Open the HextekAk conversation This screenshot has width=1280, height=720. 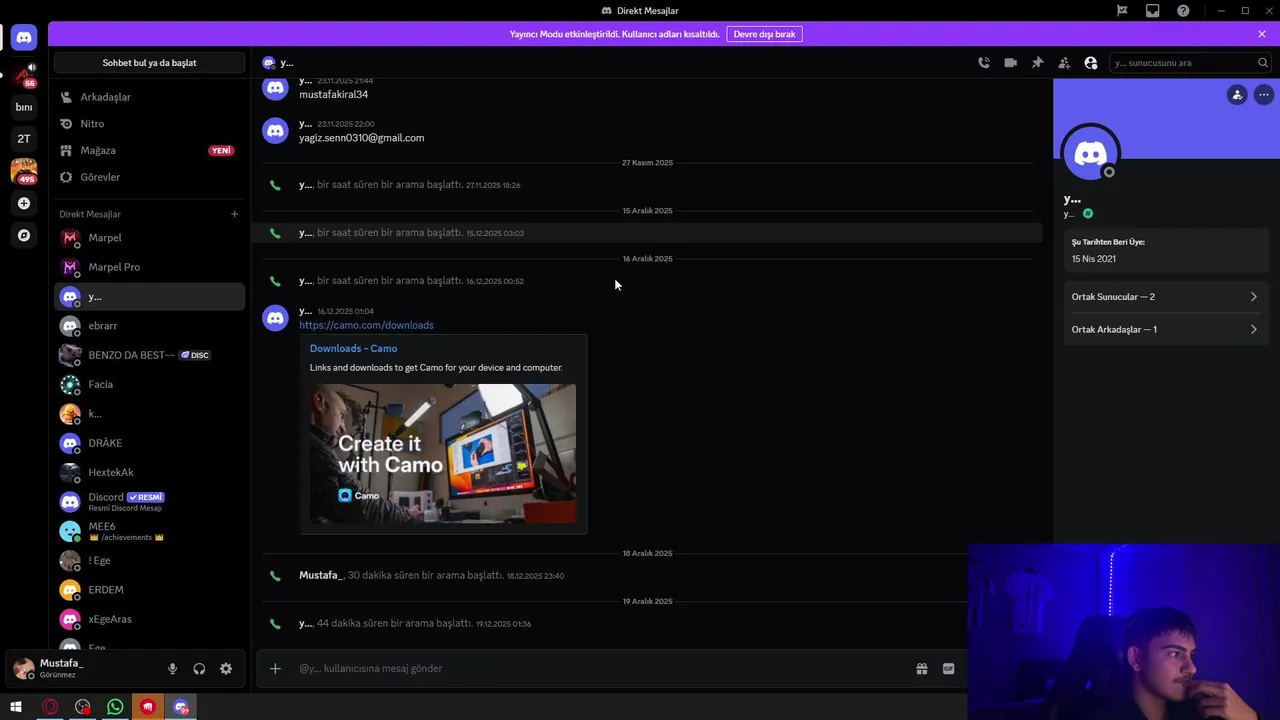(x=149, y=472)
